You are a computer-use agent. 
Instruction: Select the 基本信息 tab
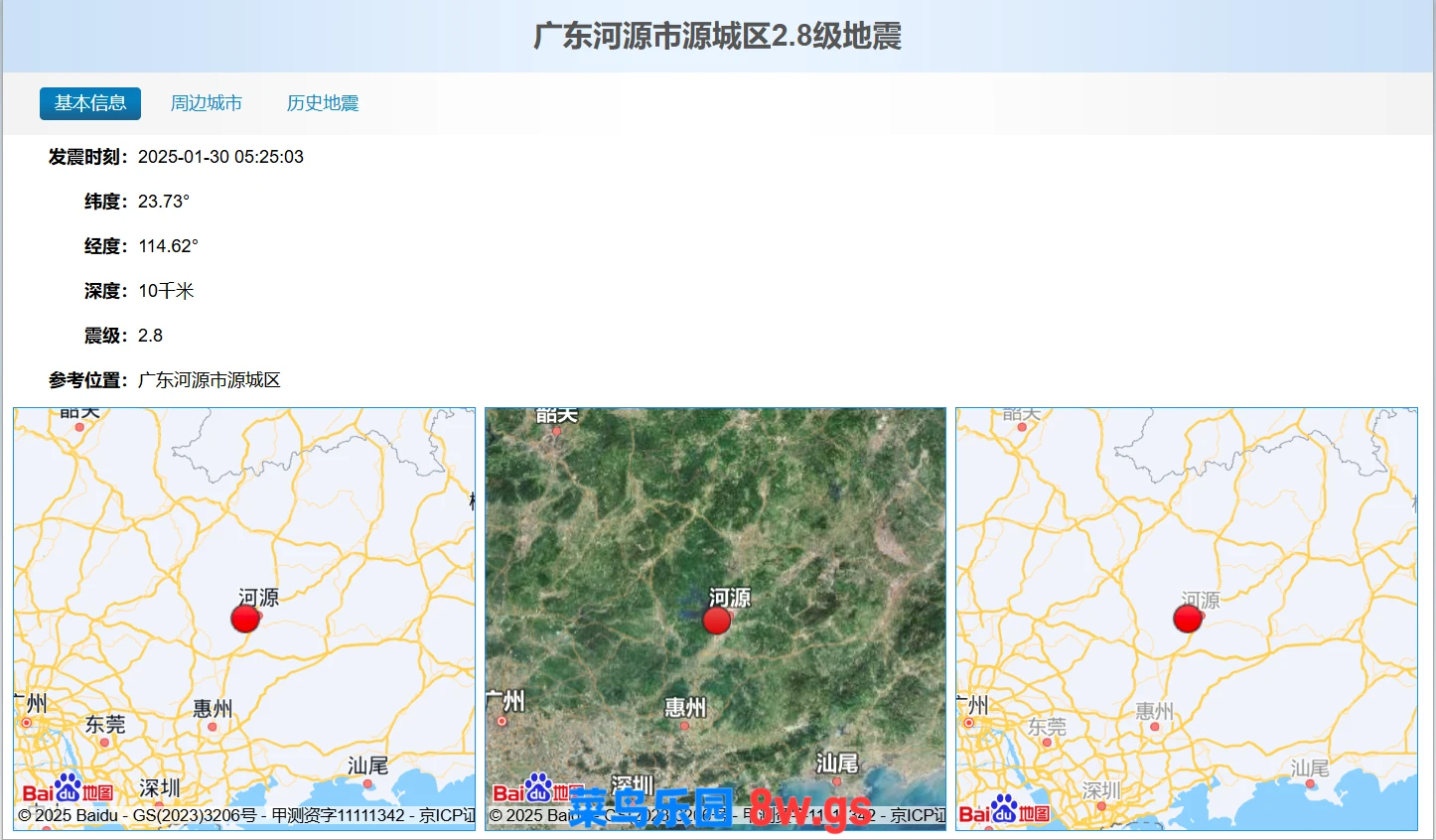[90, 103]
